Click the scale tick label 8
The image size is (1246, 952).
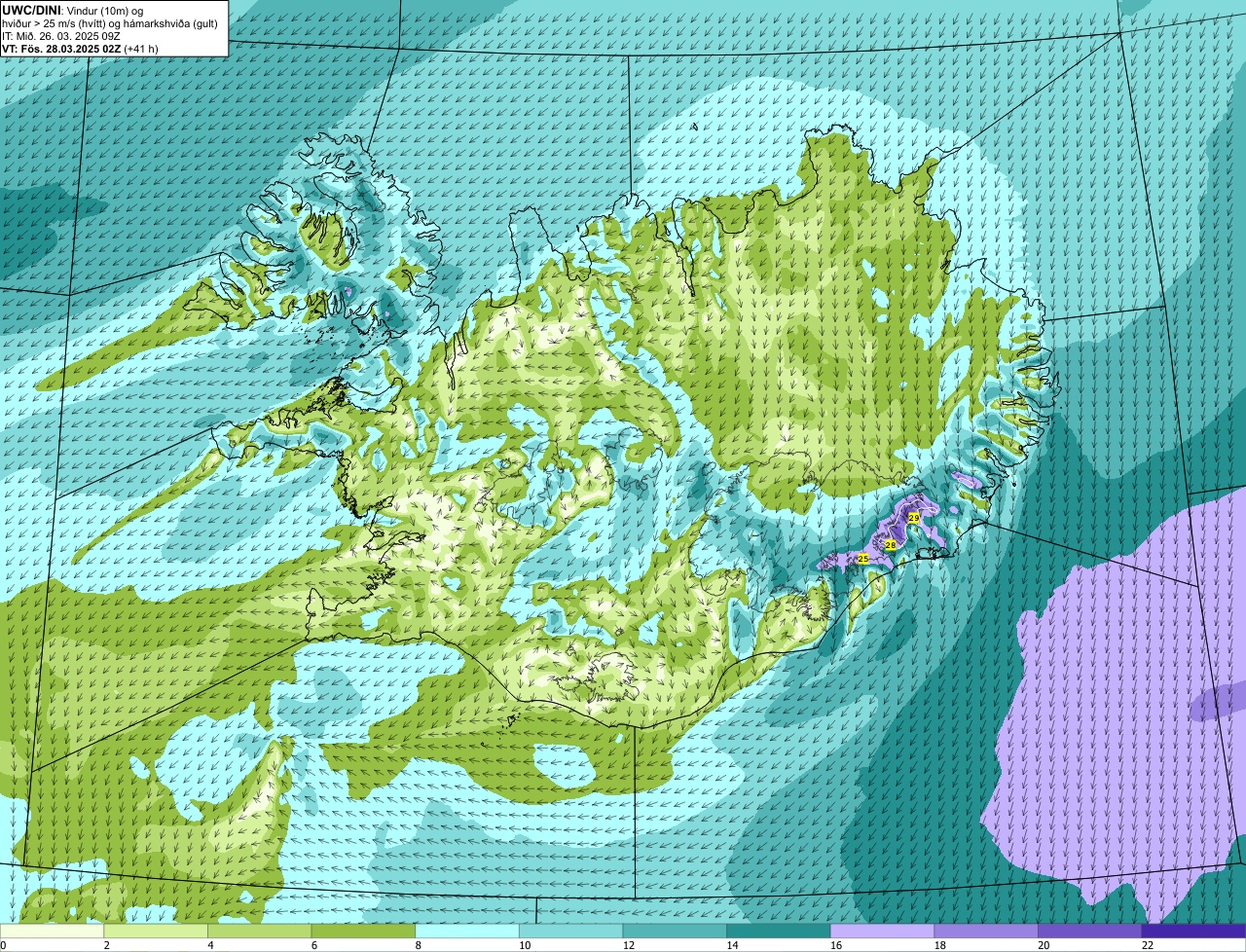point(418,945)
